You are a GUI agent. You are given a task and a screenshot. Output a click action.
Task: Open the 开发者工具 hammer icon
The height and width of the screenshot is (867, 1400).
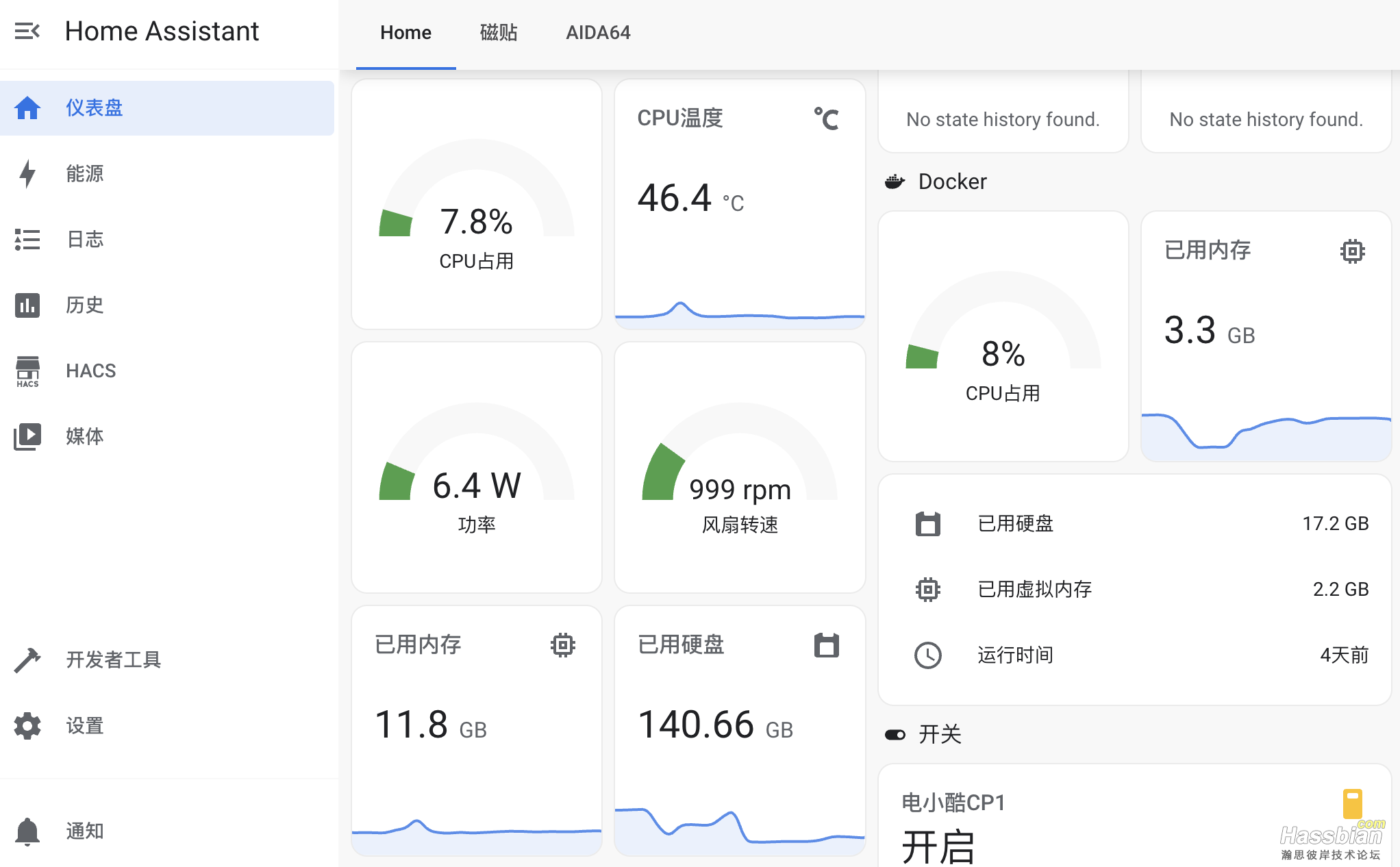(x=27, y=659)
